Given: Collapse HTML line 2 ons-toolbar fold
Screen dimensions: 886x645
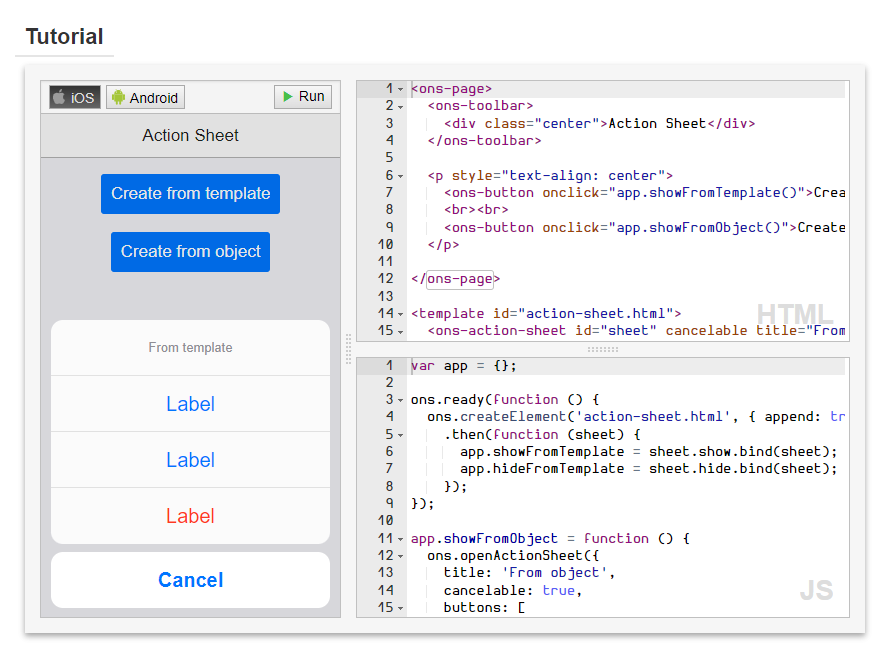Looking at the screenshot, I should click(400, 107).
